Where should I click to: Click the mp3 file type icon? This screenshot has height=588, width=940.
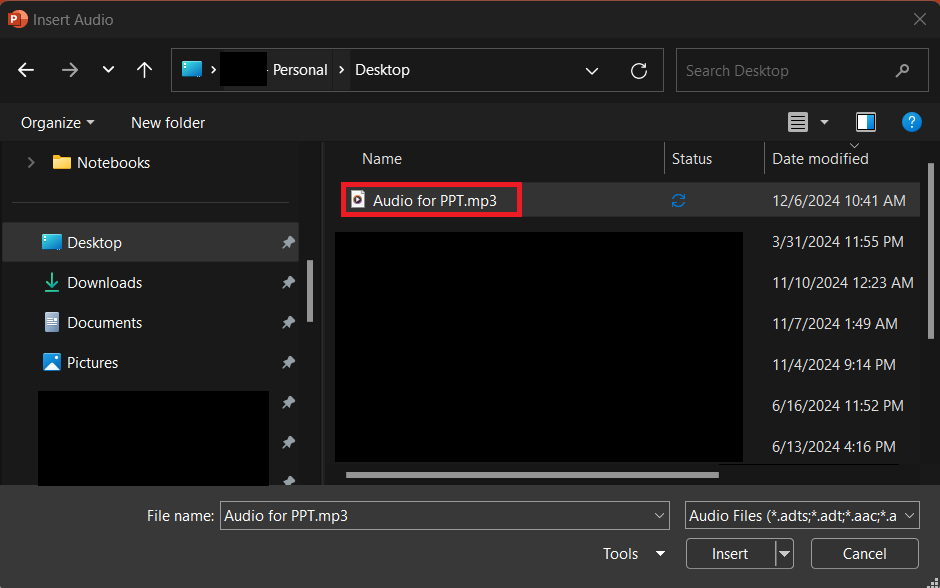point(358,200)
